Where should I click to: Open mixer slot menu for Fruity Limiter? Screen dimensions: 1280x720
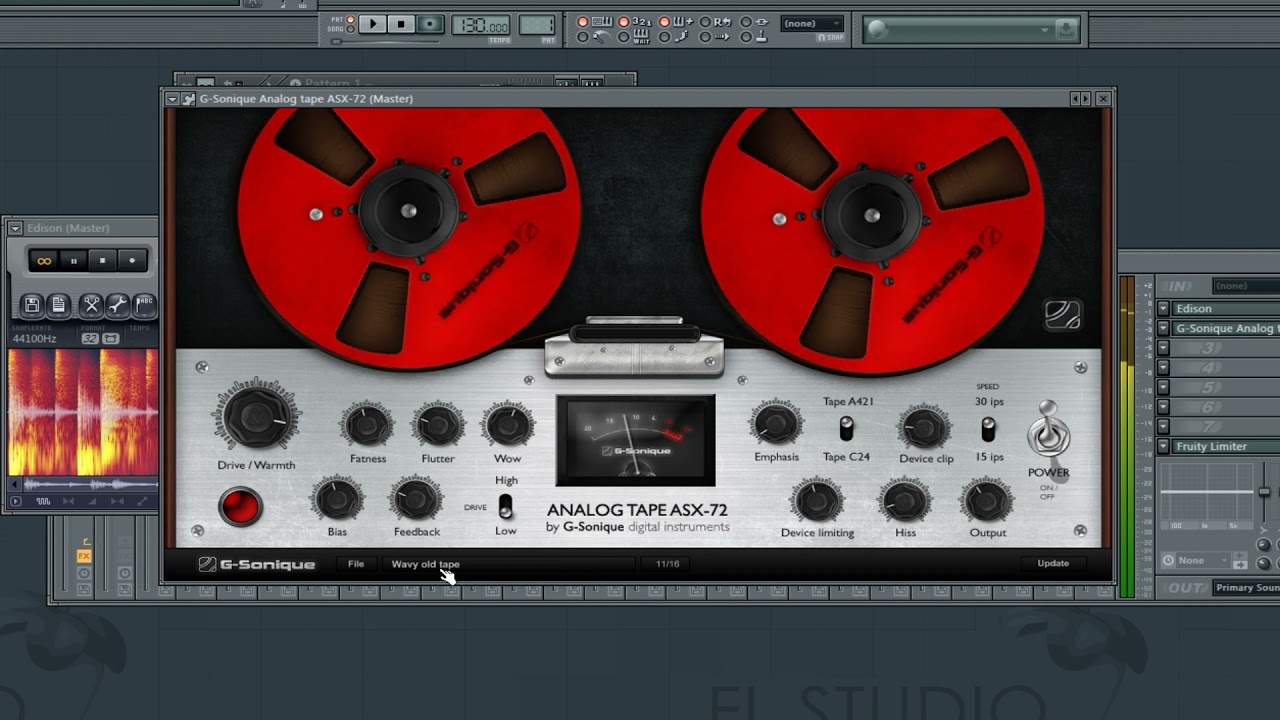[x=1163, y=446]
